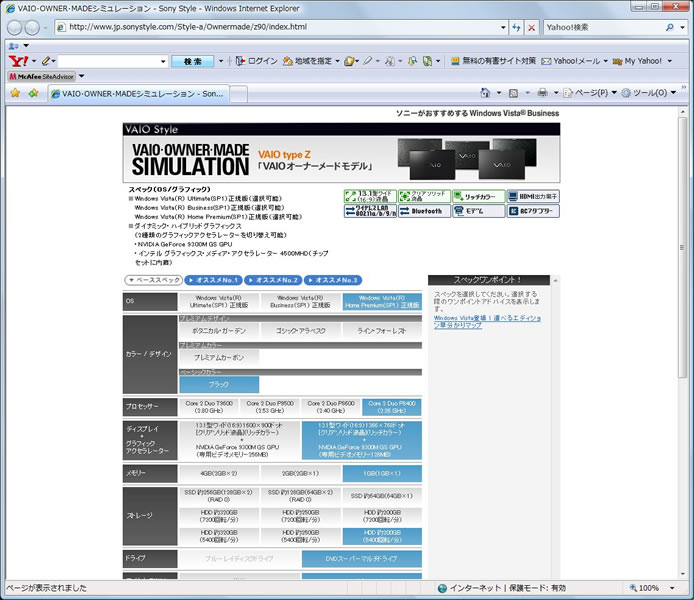
Task: Click the Wireless LAN feature icon
Action: (x=370, y=211)
